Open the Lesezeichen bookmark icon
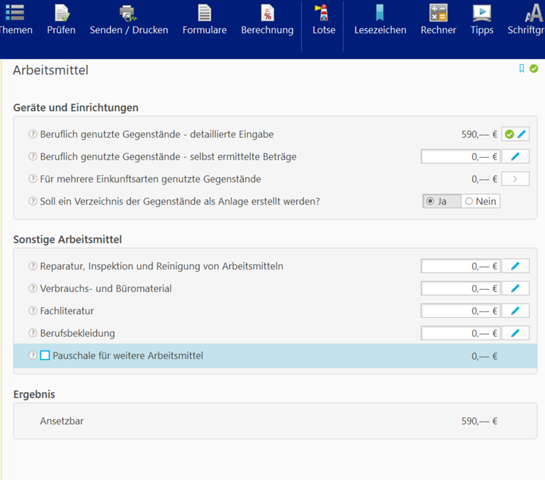 [x=380, y=13]
